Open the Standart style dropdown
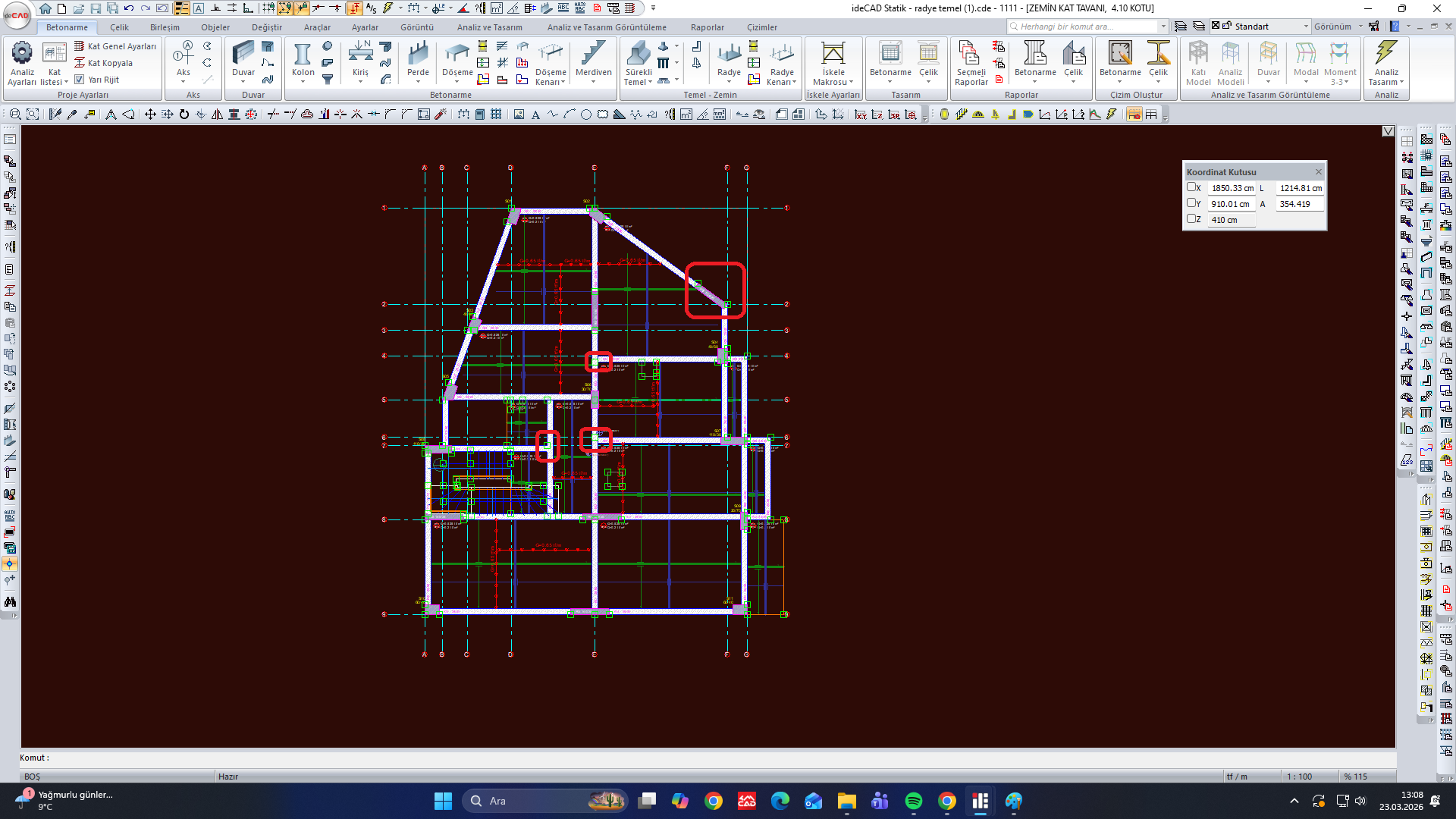The height and width of the screenshot is (819, 1456). (x=1306, y=27)
